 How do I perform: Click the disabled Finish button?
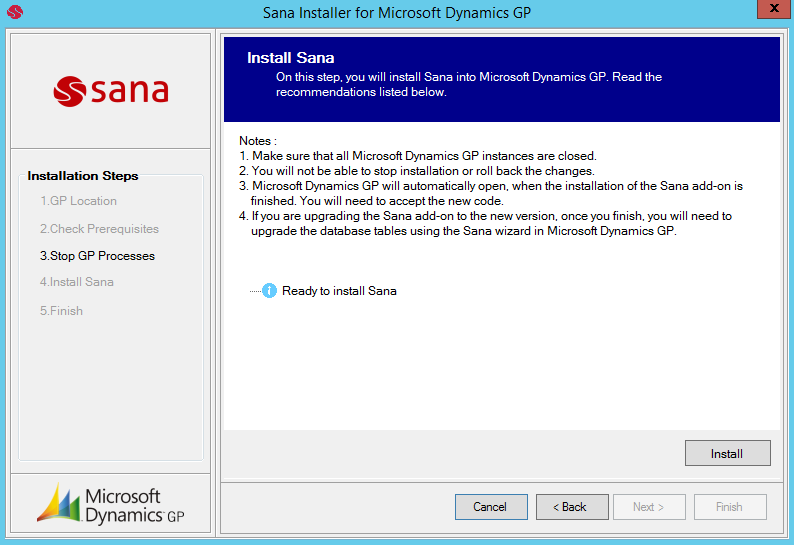(x=730, y=507)
